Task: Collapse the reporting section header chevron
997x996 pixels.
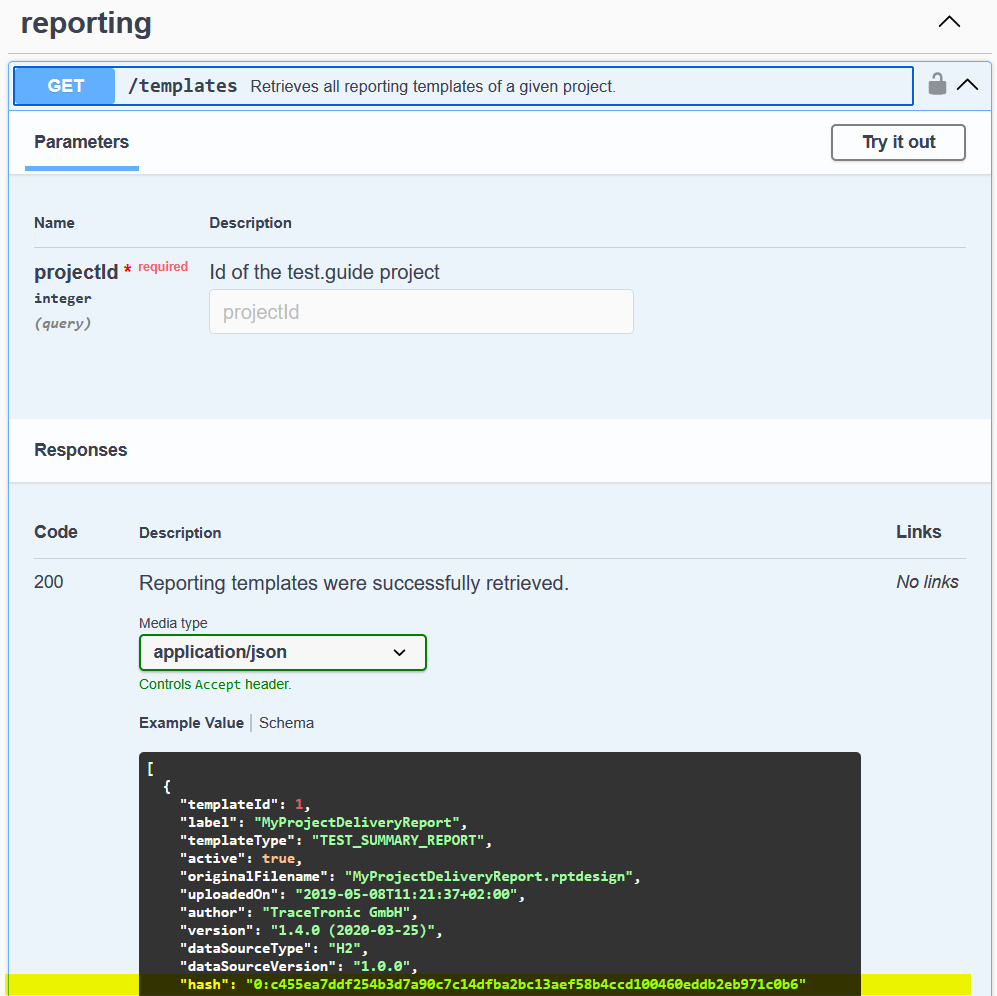Action: (x=948, y=21)
